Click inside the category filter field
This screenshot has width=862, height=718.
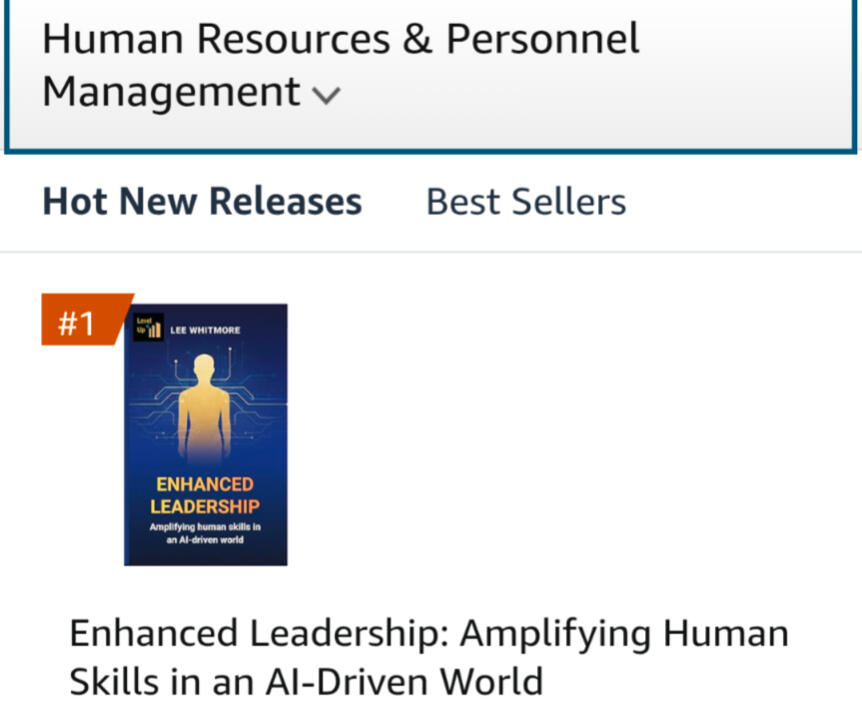[x=431, y=65]
